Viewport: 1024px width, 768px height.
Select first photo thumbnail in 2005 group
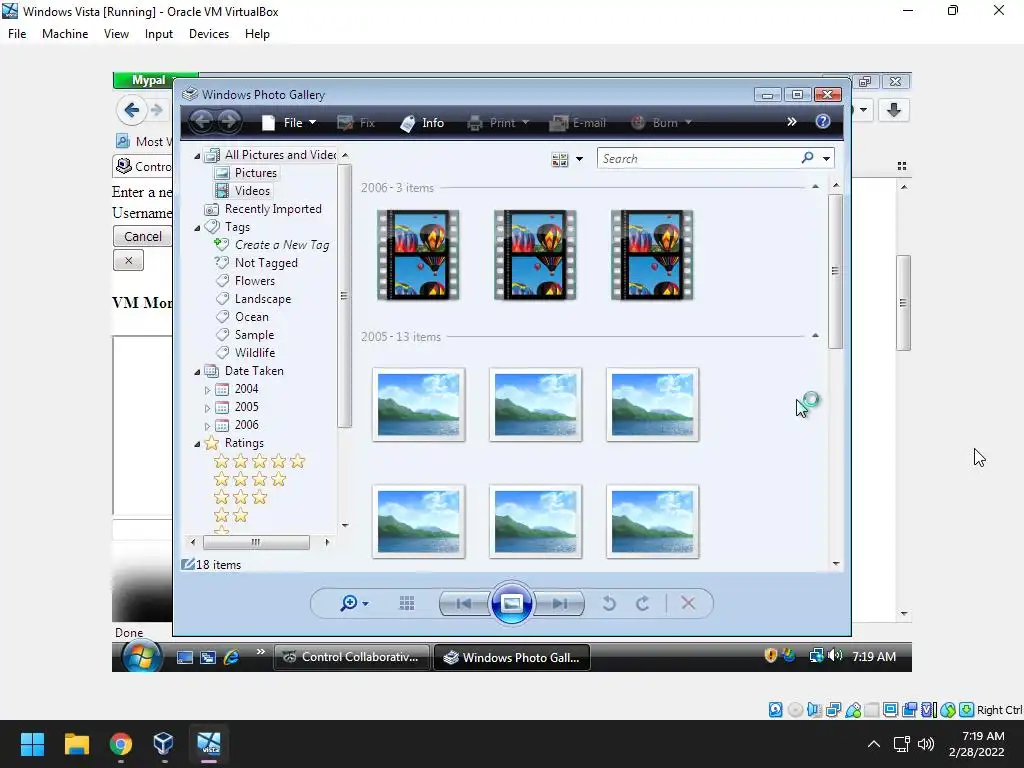pos(418,404)
